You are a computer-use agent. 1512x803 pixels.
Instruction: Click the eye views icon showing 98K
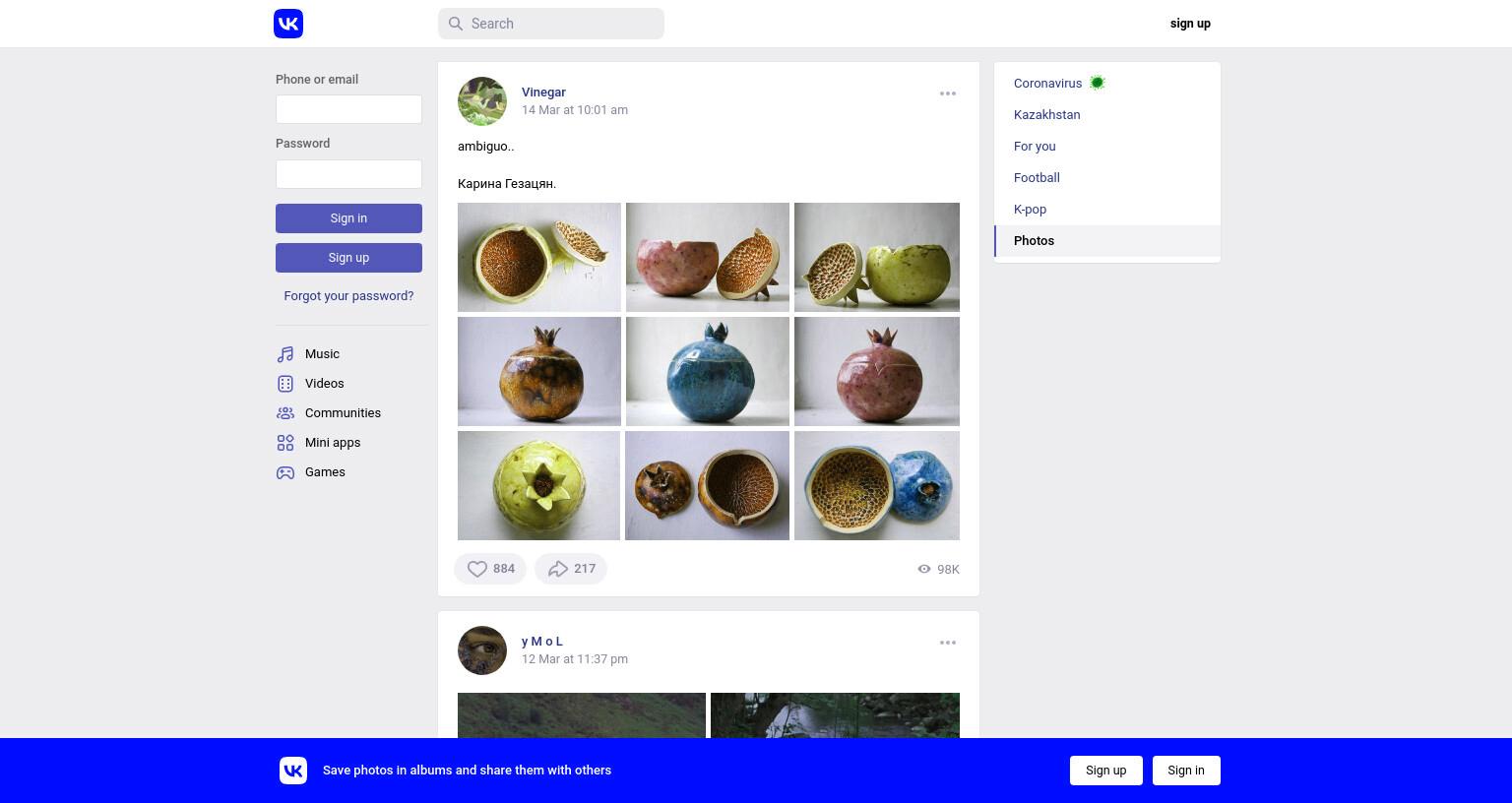click(x=924, y=569)
